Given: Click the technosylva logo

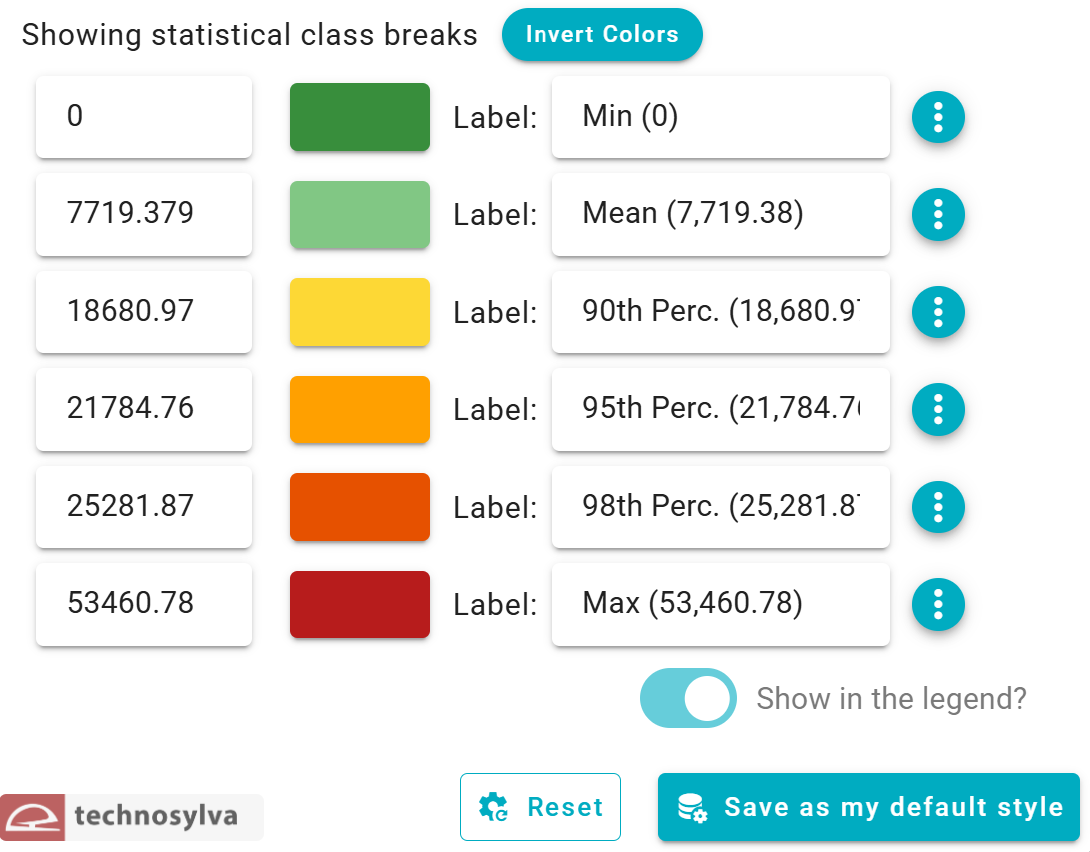Looking at the screenshot, I should [131, 816].
